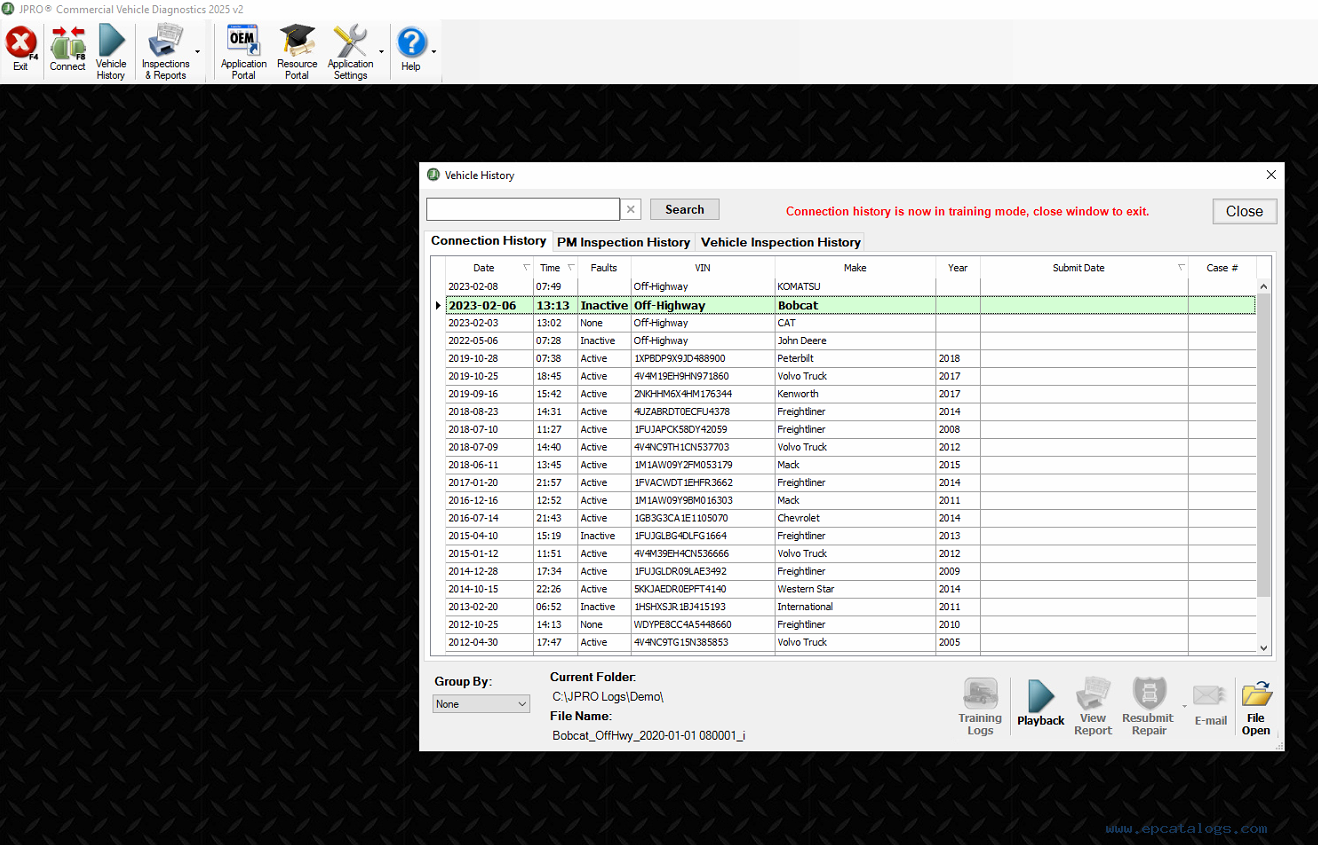The width and height of the screenshot is (1318, 845).
Task: Select the International row dated 2013-02-20
Action: click(x=850, y=607)
